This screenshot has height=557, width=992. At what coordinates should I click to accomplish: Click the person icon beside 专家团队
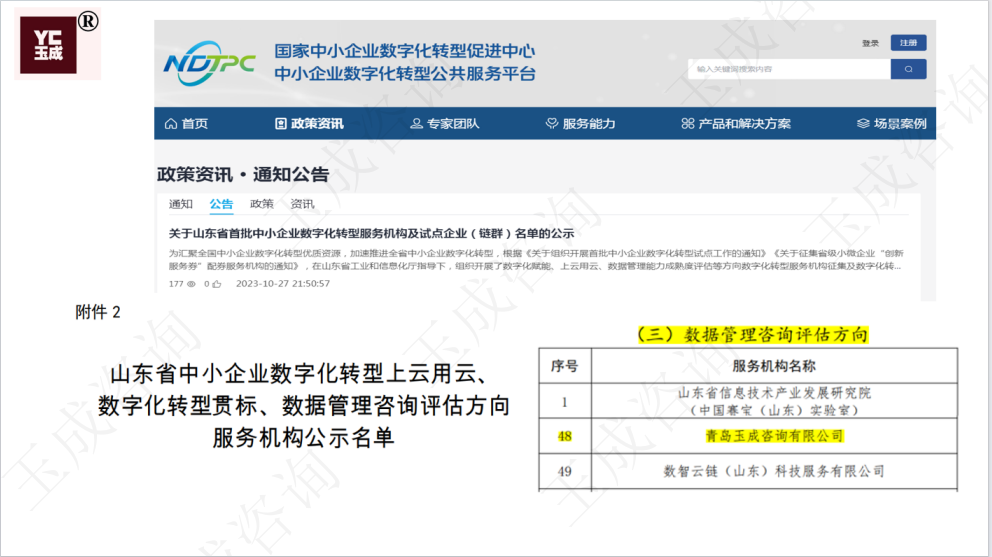tap(416, 123)
